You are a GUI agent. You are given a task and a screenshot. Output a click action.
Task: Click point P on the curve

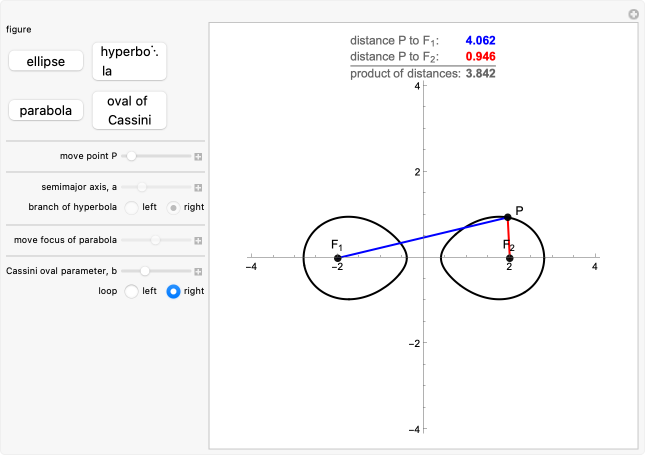[508, 217]
